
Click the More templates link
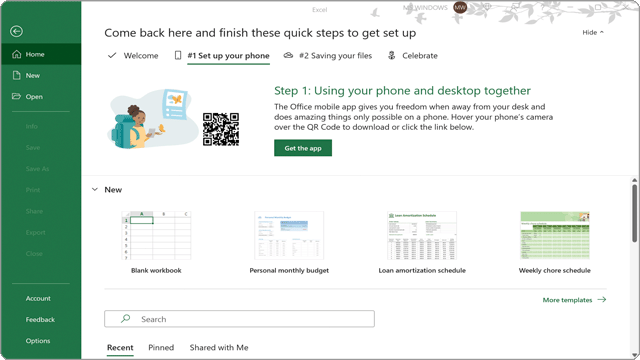[574, 300]
